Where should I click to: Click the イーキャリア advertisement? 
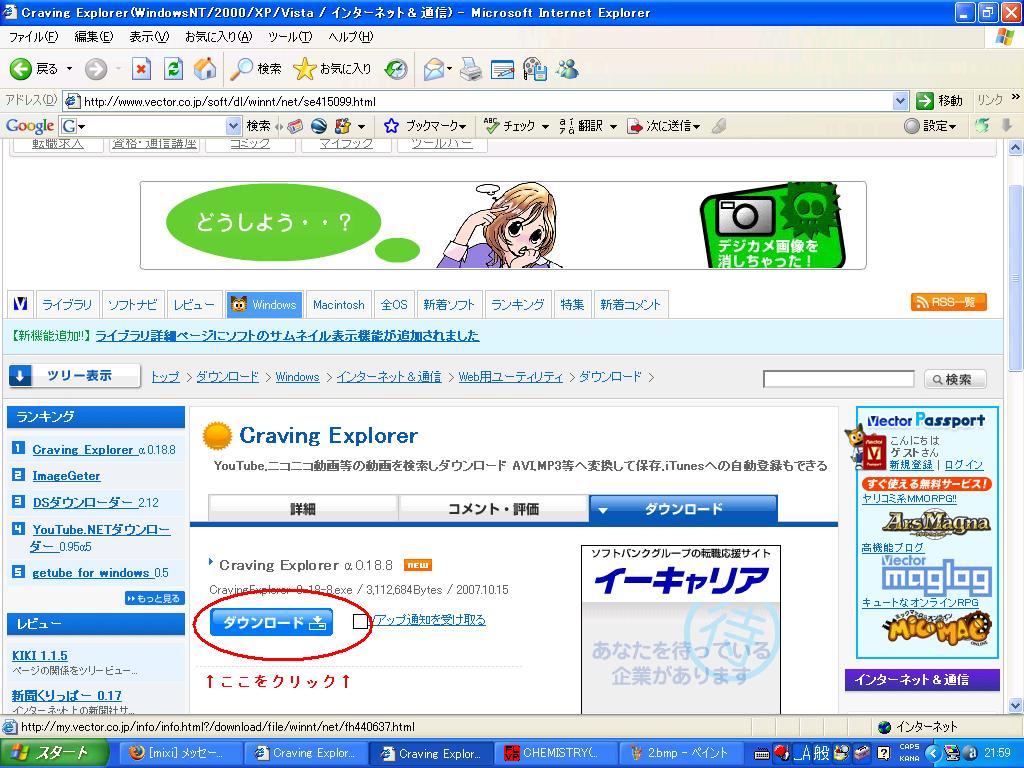[x=680, y=629]
